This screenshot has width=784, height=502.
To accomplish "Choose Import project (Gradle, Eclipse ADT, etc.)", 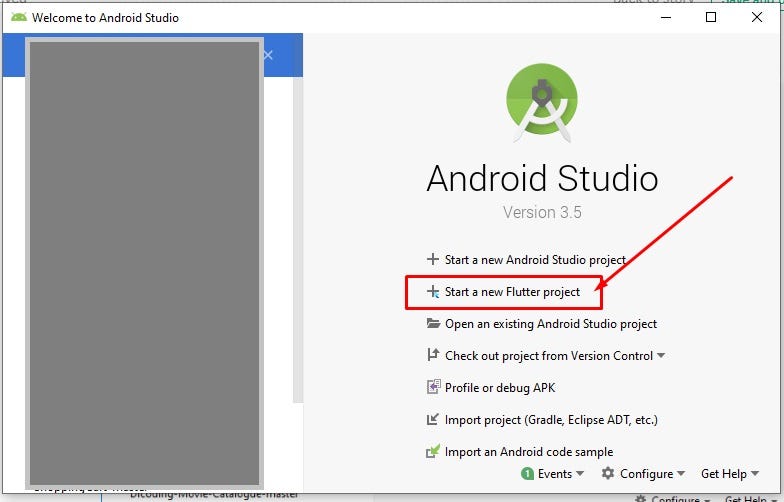I will point(551,420).
